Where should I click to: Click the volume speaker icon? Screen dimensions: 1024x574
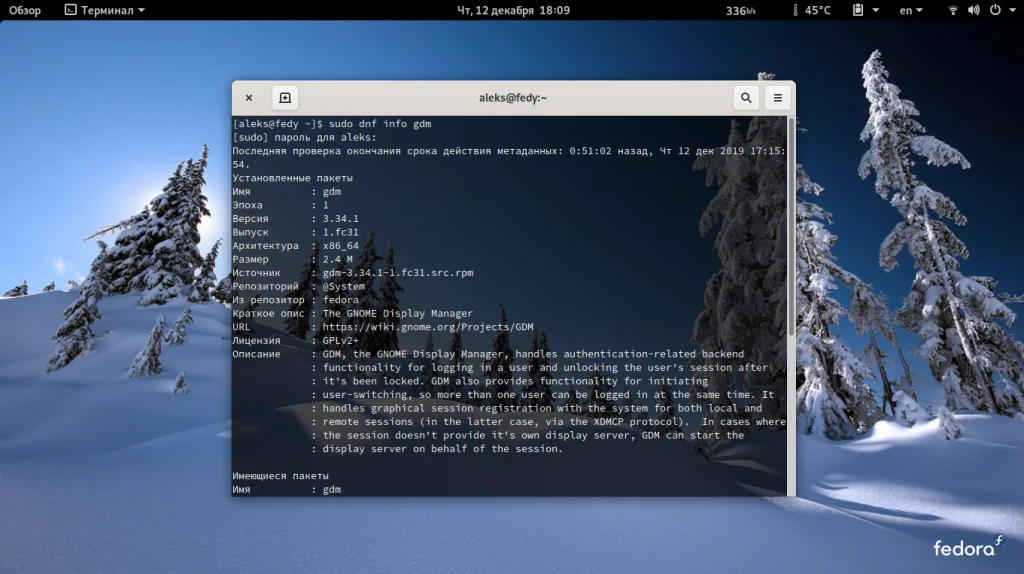[974, 10]
